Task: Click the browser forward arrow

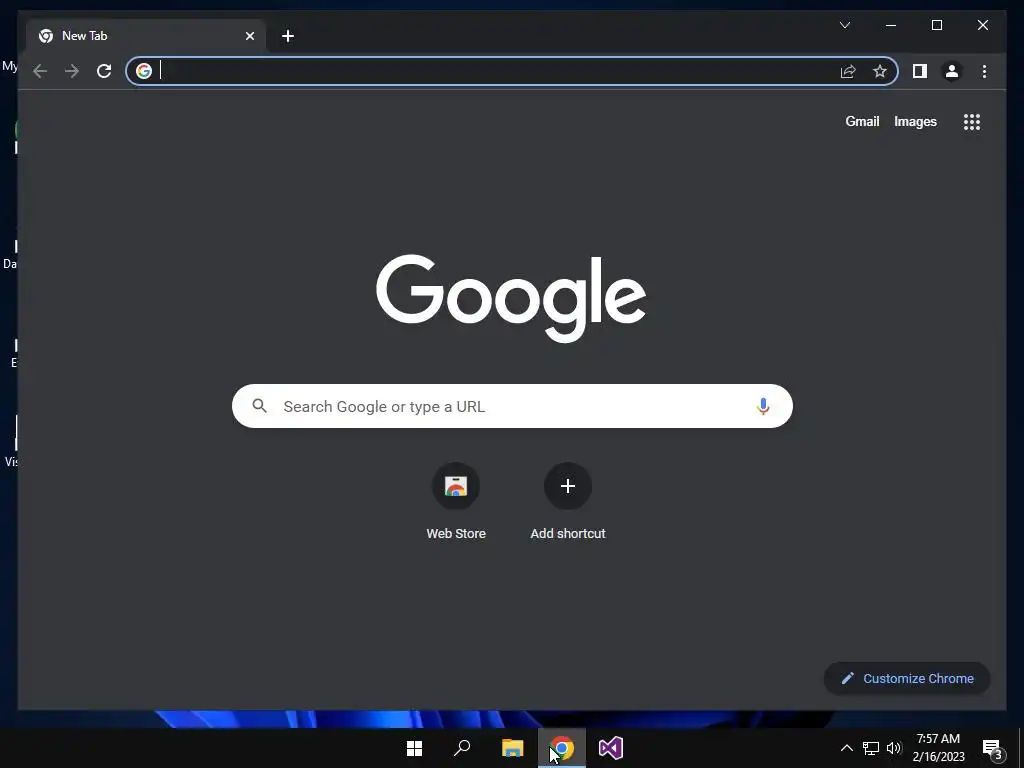Action: pos(72,71)
